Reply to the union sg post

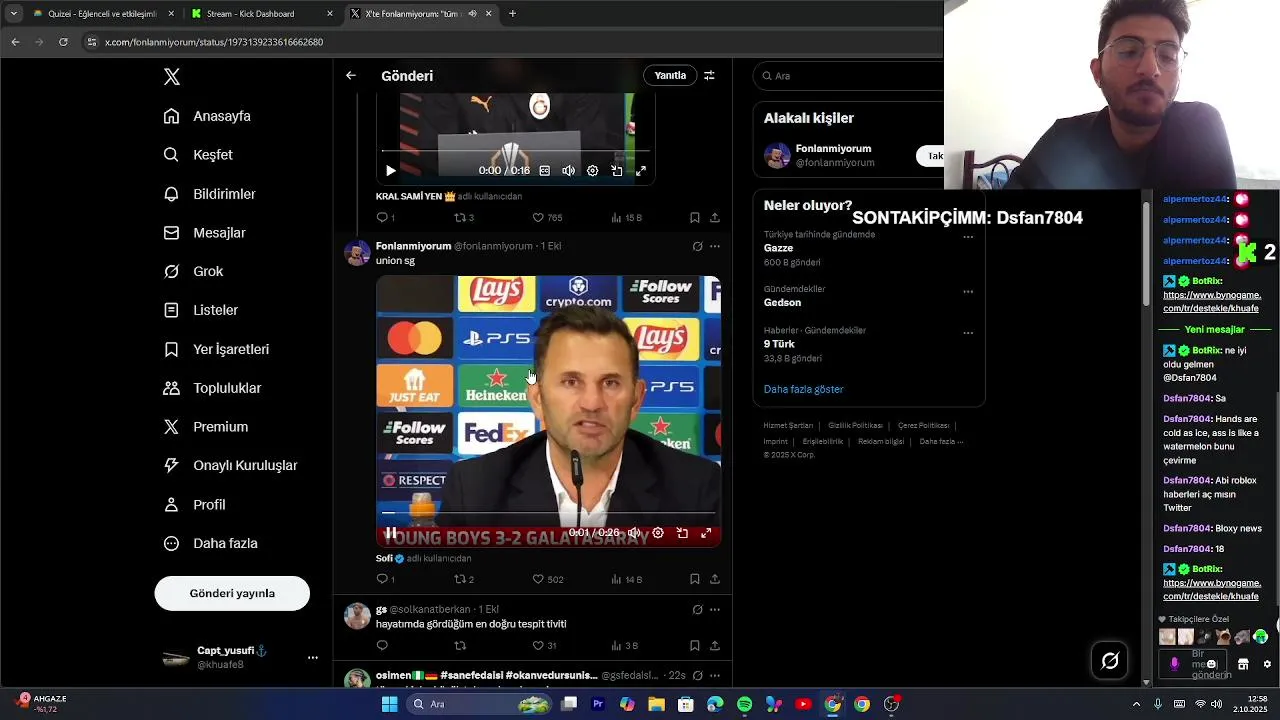pos(386,579)
